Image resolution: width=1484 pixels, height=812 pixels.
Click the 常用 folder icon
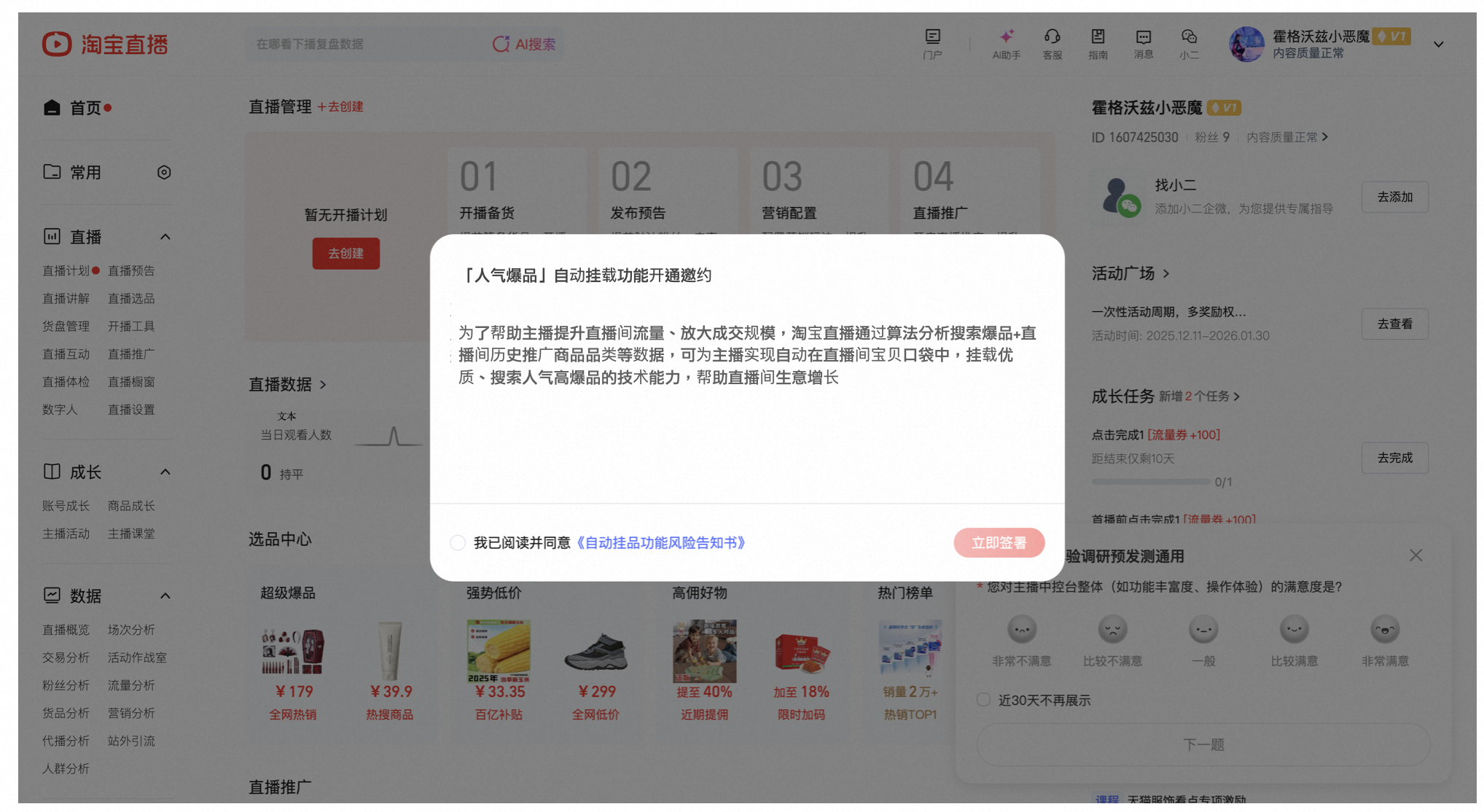point(52,172)
